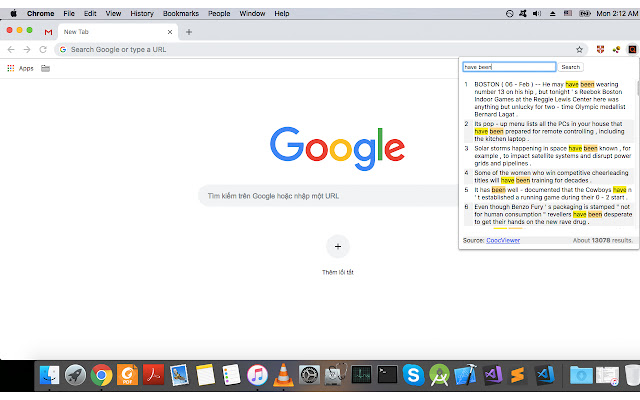Screen dimensions: 640x400
Task: Add a shortcut with the plus button
Action: click(338, 247)
